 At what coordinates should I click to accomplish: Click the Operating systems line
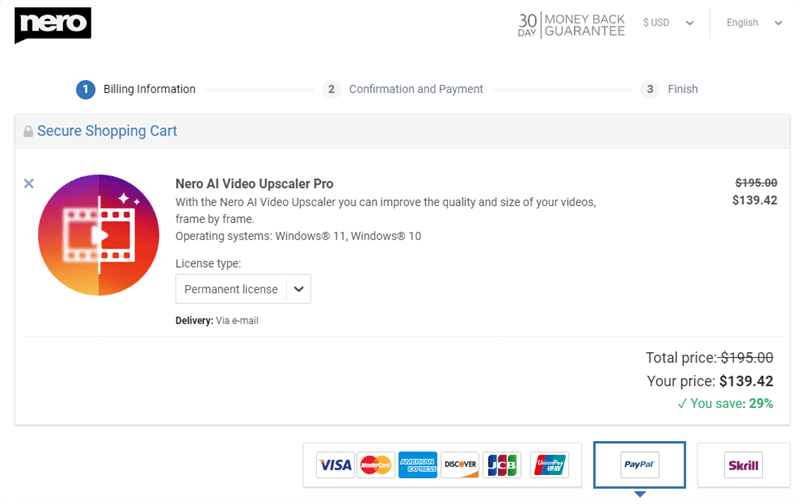point(298,236)
